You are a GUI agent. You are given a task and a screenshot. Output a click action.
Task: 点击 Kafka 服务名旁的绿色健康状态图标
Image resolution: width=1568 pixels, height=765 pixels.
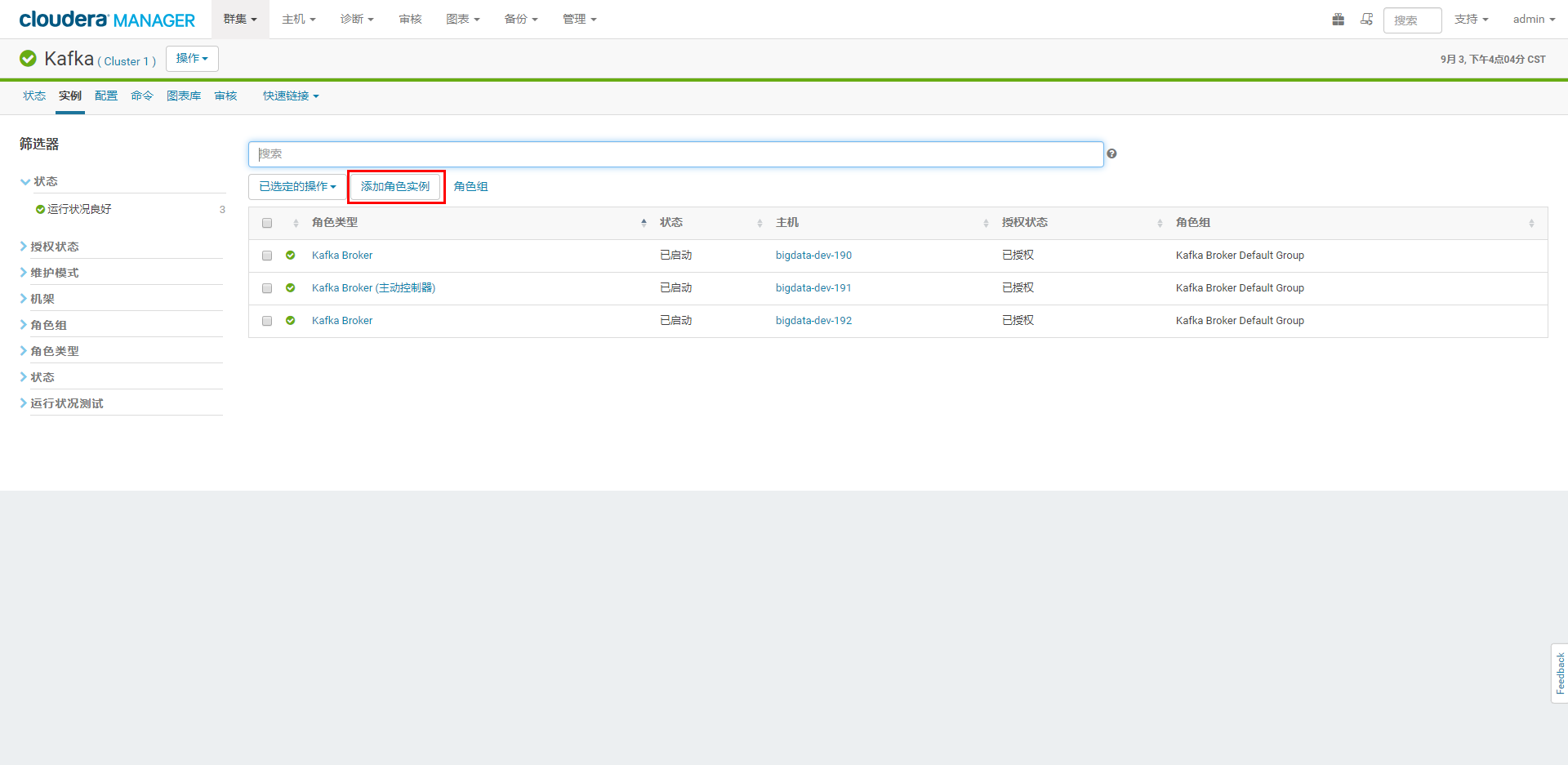coord(28,58)
